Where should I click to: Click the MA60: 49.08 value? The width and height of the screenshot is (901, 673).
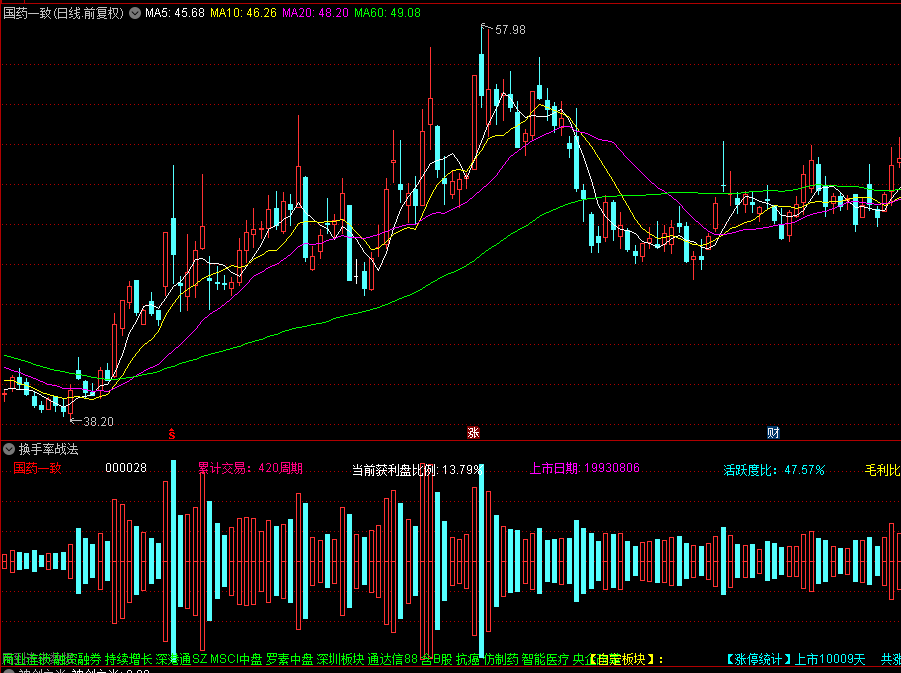pos(387,13)
